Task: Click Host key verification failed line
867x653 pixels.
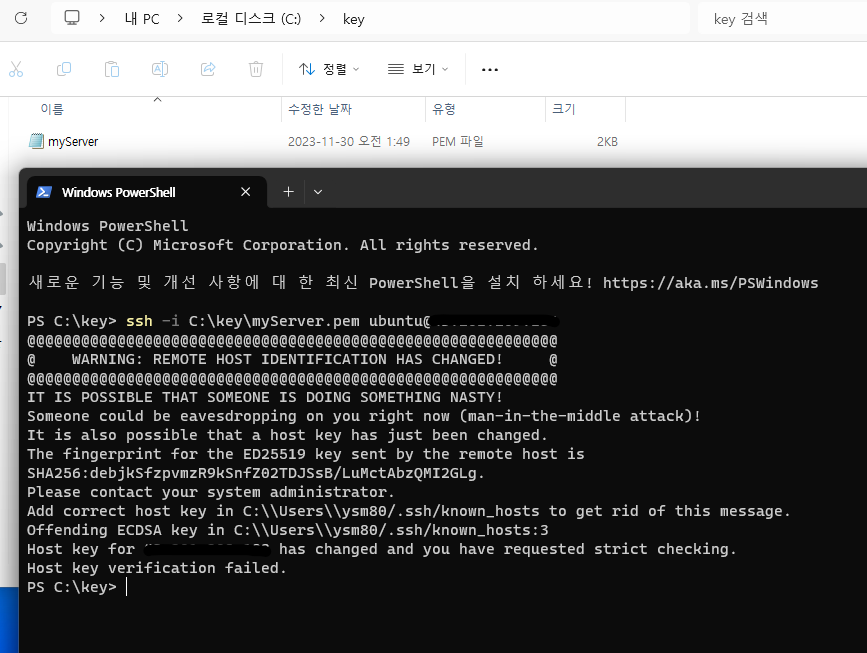Action: pyautogui.click(x=156, y=568)
